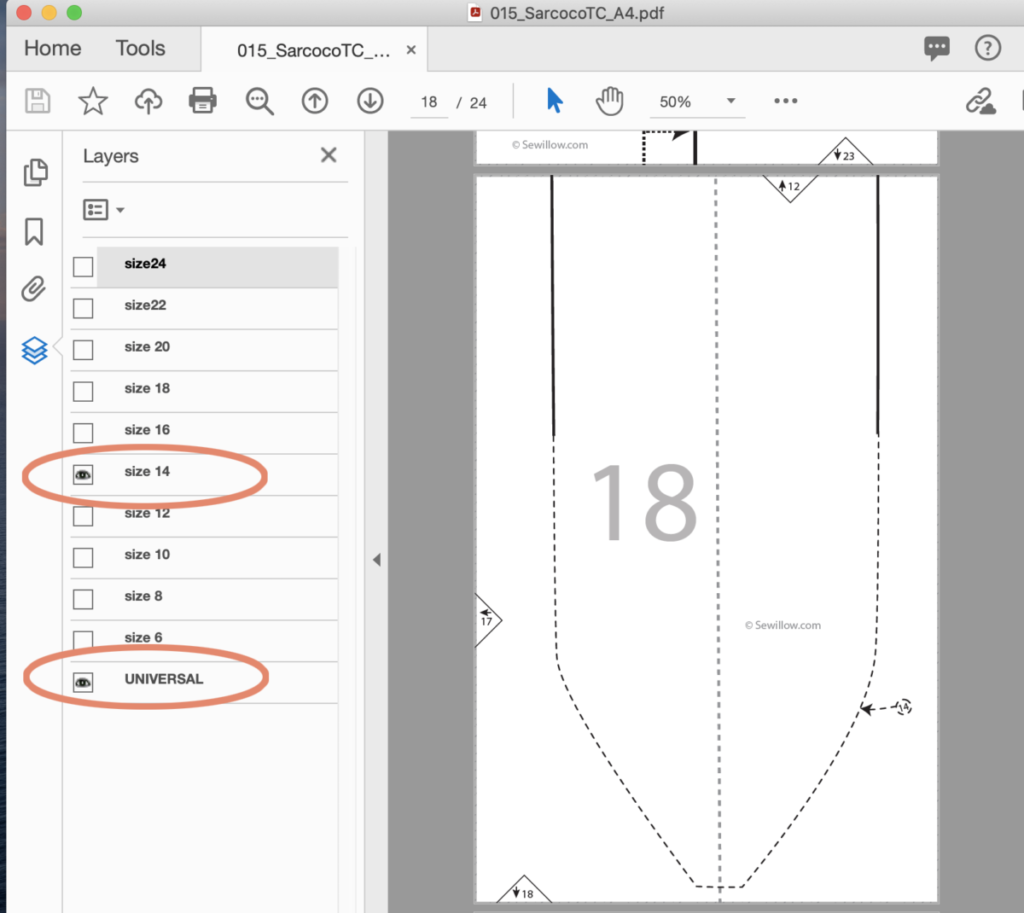1024x913 pixels.
Task: Upload the PDF to cloud
Action: (x=148, y=101)
